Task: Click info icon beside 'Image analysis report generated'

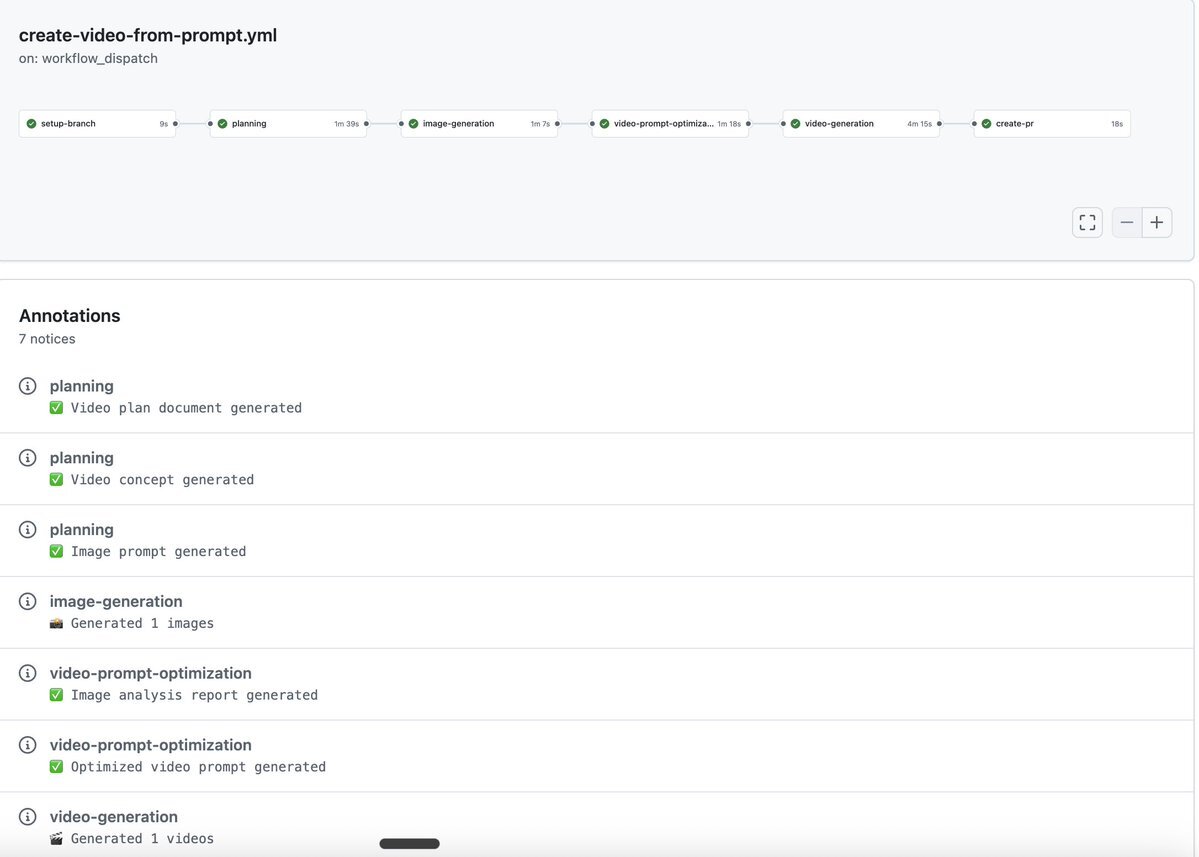Action: (x=28, y=674)
